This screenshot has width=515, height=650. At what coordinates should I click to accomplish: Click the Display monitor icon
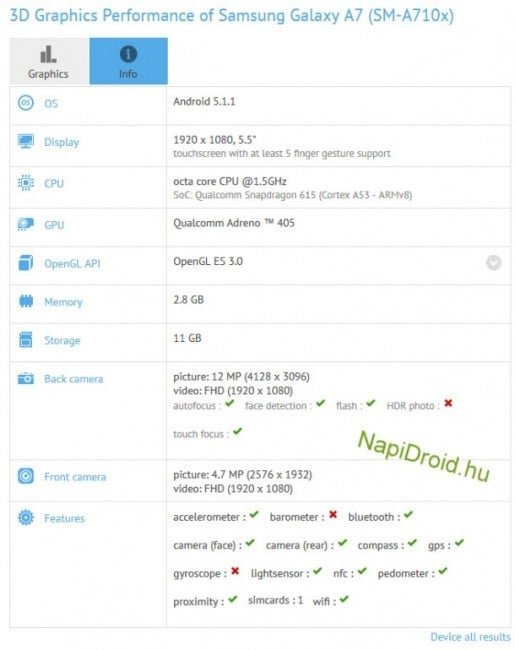click(26, 141)
